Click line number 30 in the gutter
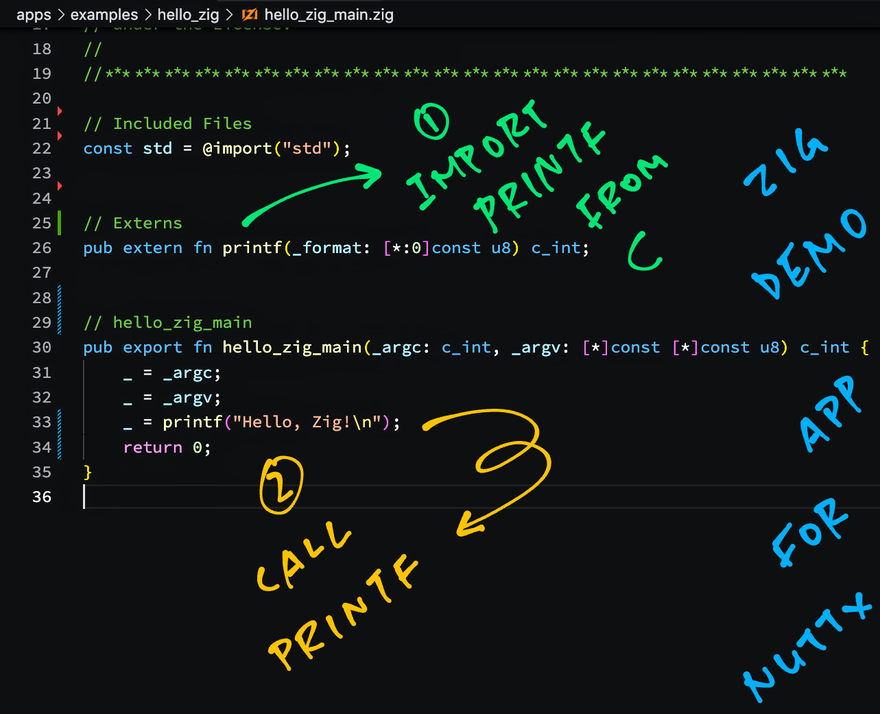The image size is (880, 714). (41, 347)
